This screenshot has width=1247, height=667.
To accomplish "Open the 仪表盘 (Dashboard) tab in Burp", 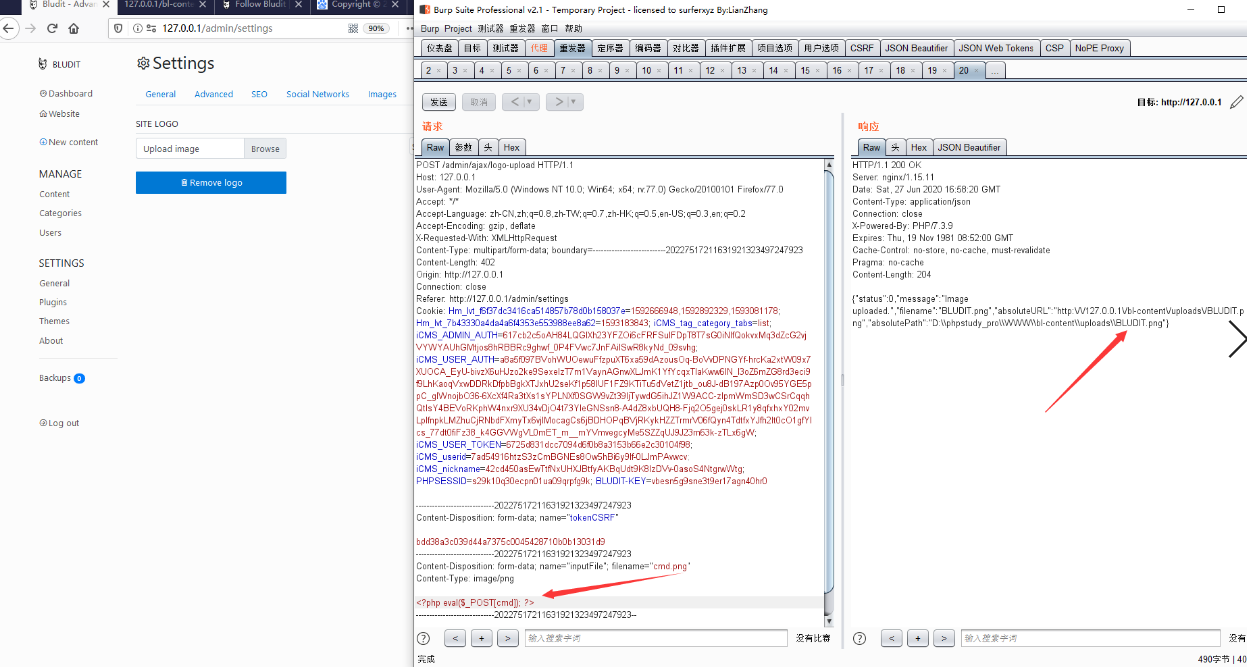I will 440,48.
